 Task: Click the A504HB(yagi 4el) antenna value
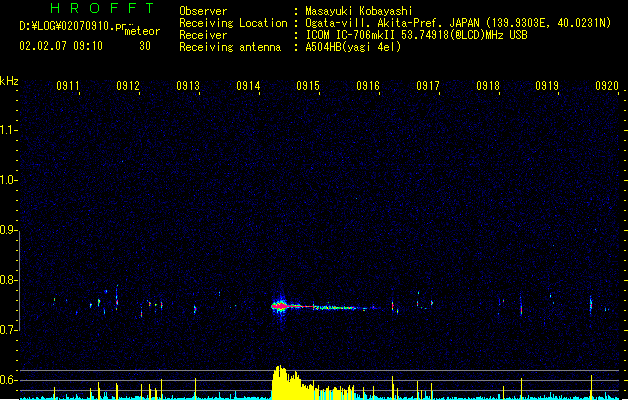click(353, 47)
